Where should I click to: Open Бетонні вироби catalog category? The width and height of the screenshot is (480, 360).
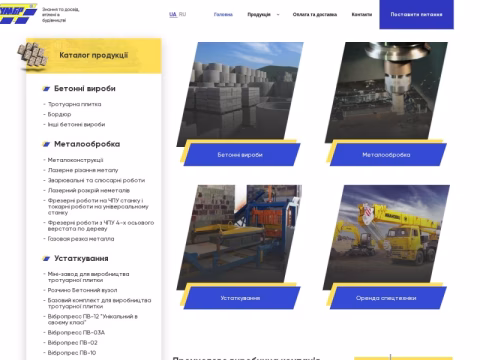[85, 89]
